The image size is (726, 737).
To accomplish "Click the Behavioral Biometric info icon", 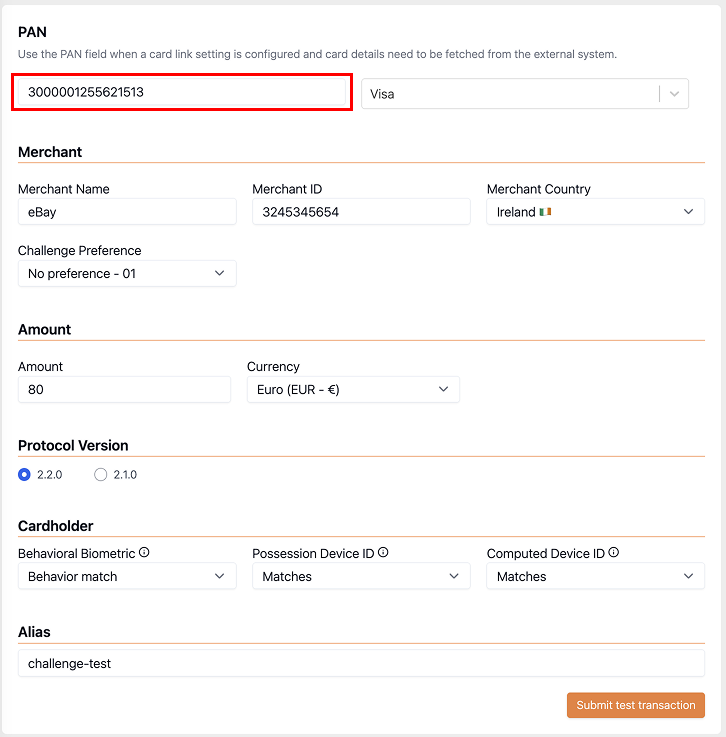I will [144, 552].
